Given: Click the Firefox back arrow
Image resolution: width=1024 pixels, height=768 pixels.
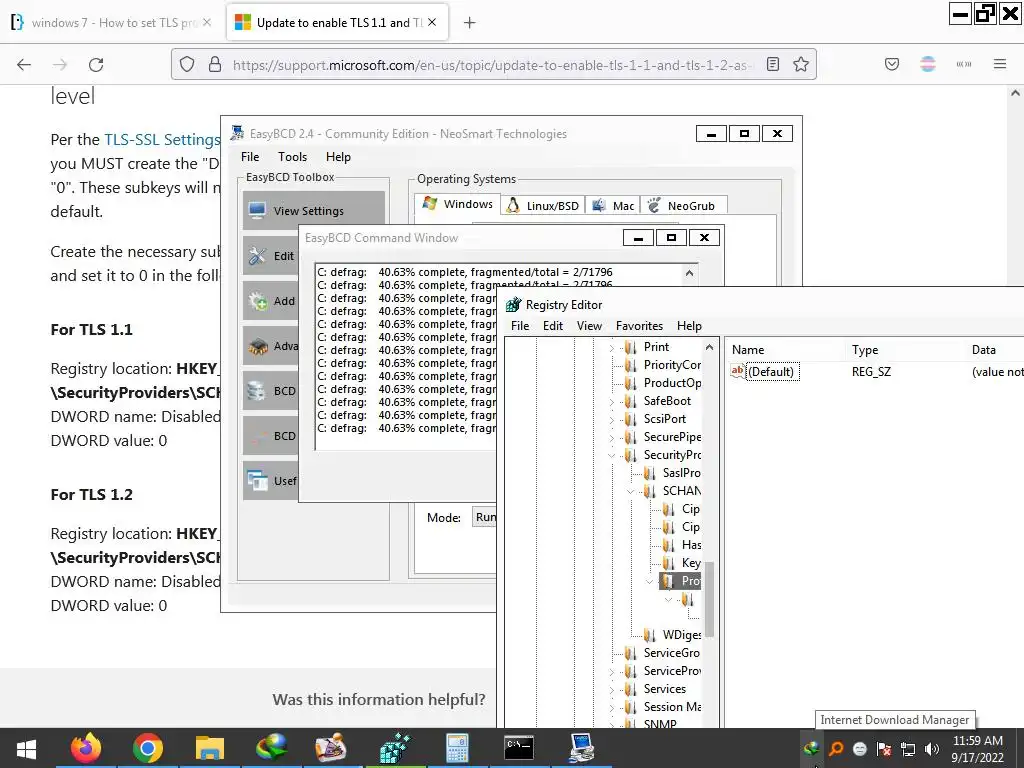Looking at the screenshot, I should [x=24, y=64].
